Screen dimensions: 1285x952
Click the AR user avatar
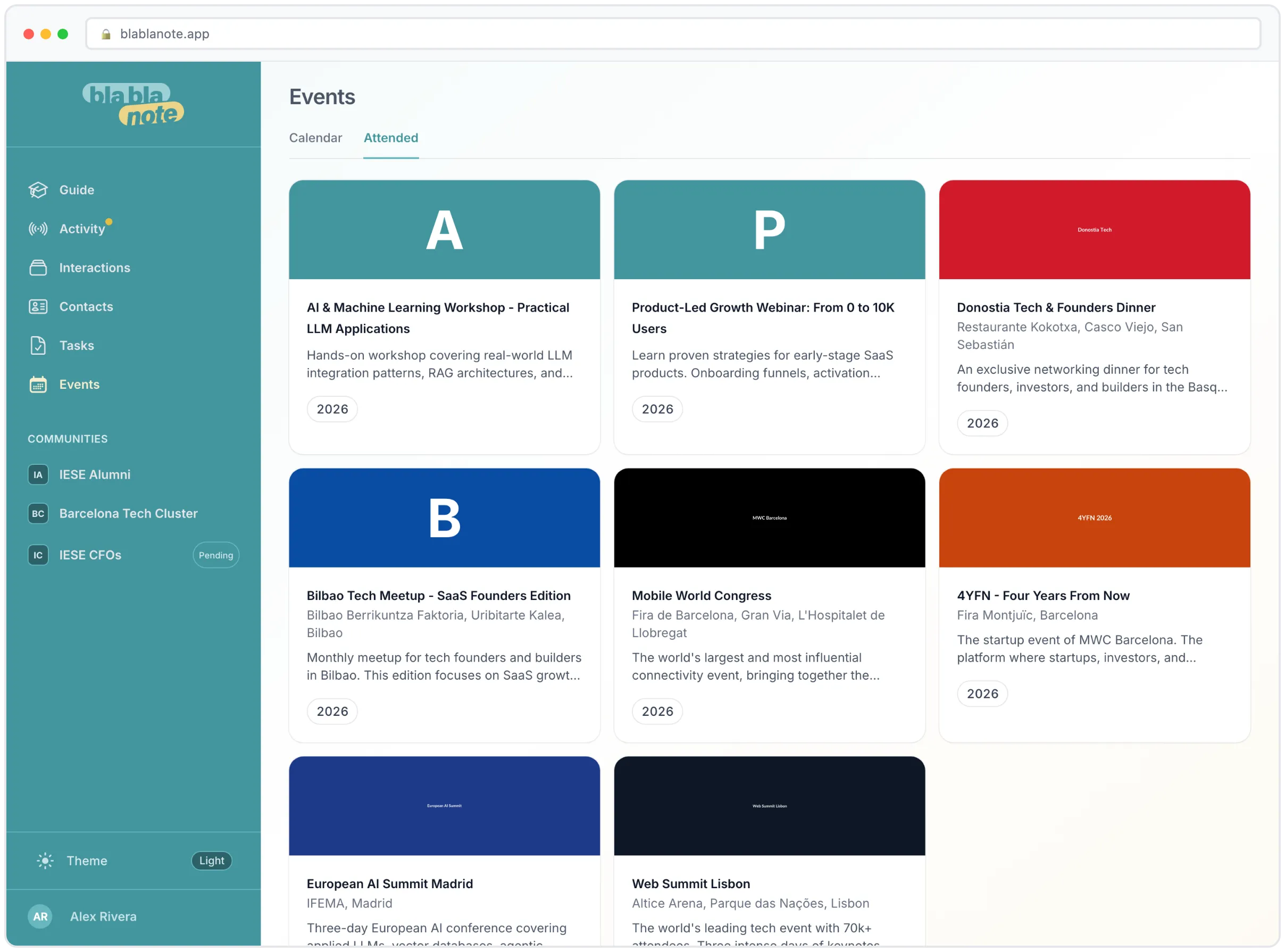pyautogui.click(x=40, y=917)
